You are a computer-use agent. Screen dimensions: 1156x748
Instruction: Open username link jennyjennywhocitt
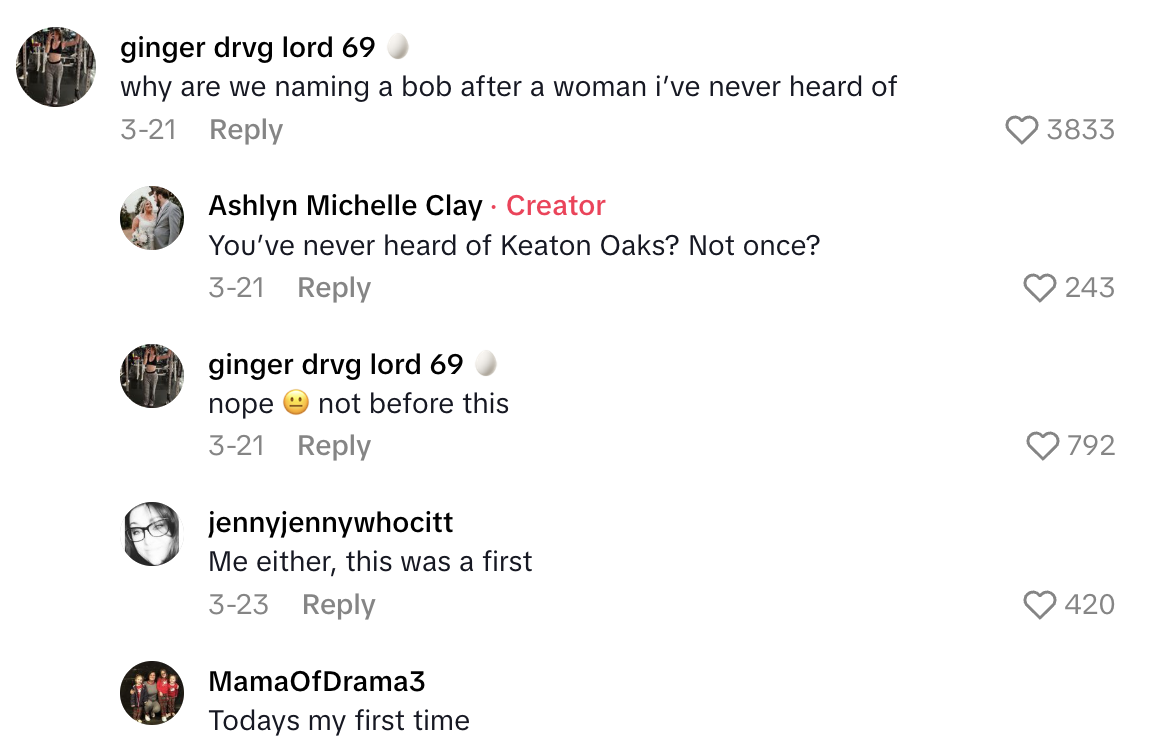(331, 523)
